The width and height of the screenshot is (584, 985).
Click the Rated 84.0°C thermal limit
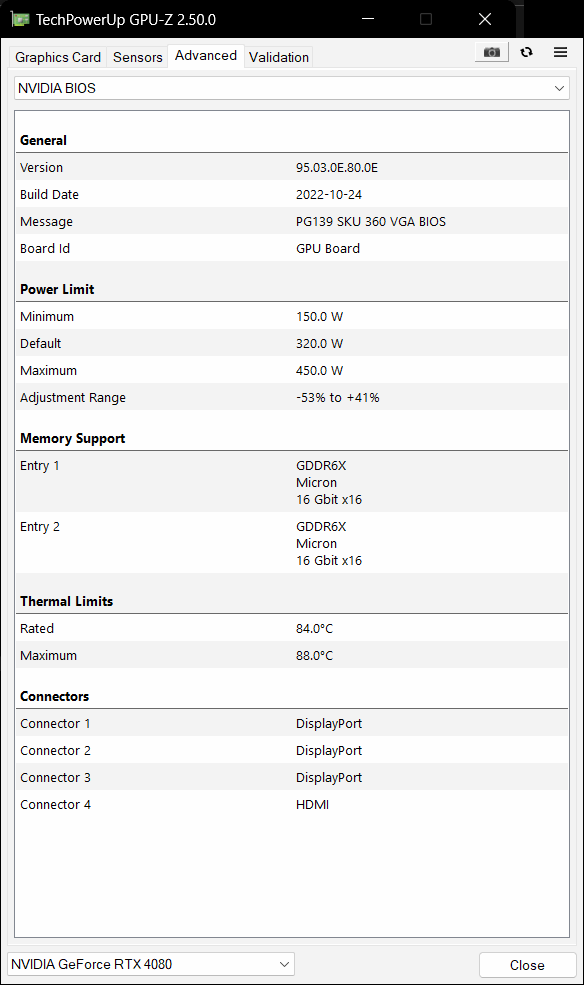[292, 628]
